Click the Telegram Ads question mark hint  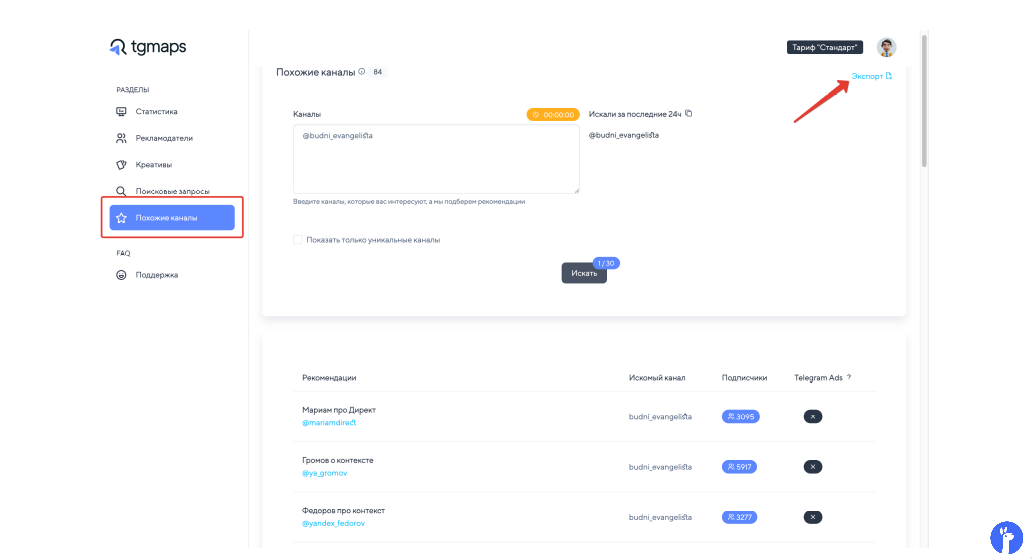coord(849,377)
